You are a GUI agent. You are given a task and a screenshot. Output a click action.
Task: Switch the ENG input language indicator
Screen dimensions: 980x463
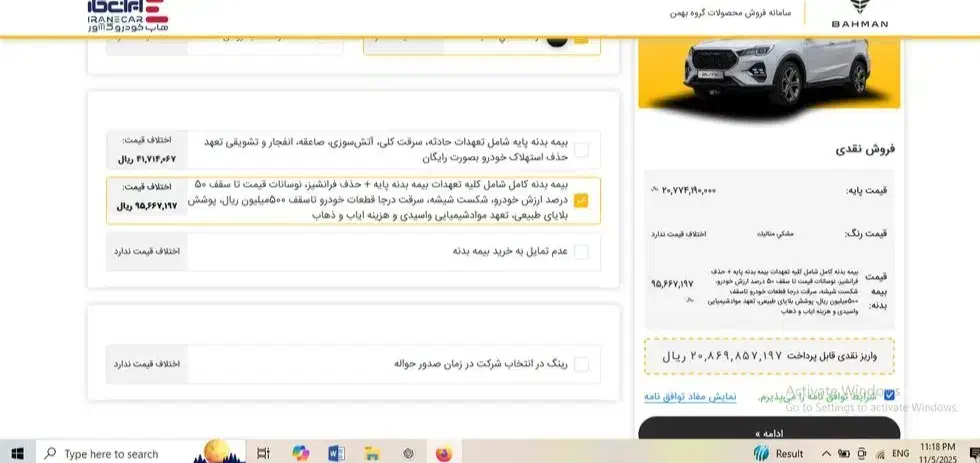(x=900, y=454)
